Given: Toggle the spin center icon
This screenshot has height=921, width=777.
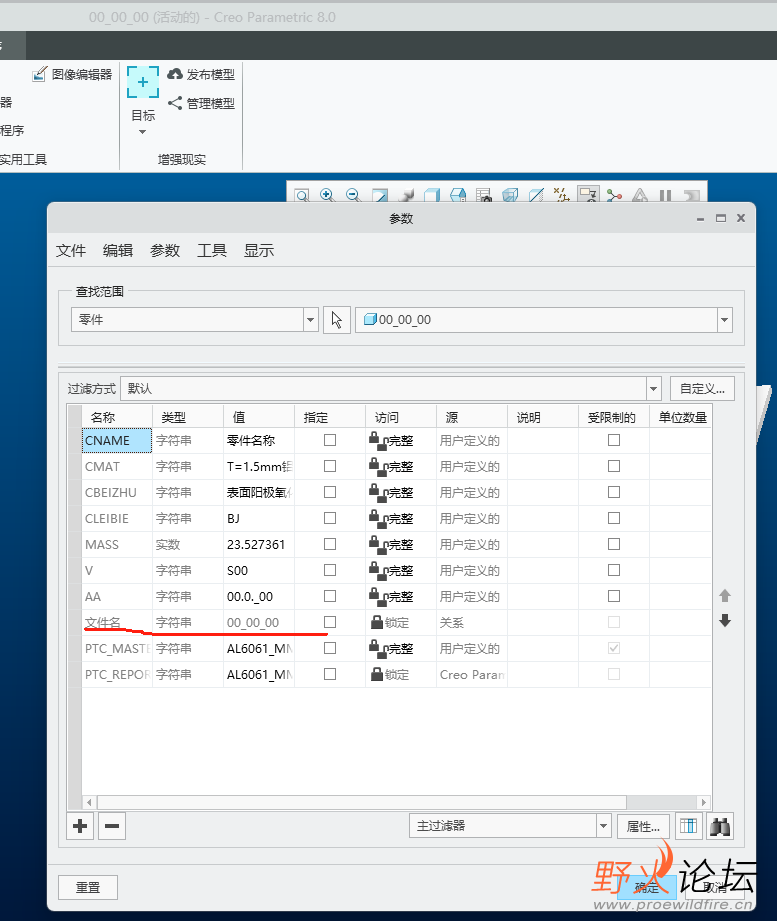Looking at the screenshot, I should [x=614, y=196].
